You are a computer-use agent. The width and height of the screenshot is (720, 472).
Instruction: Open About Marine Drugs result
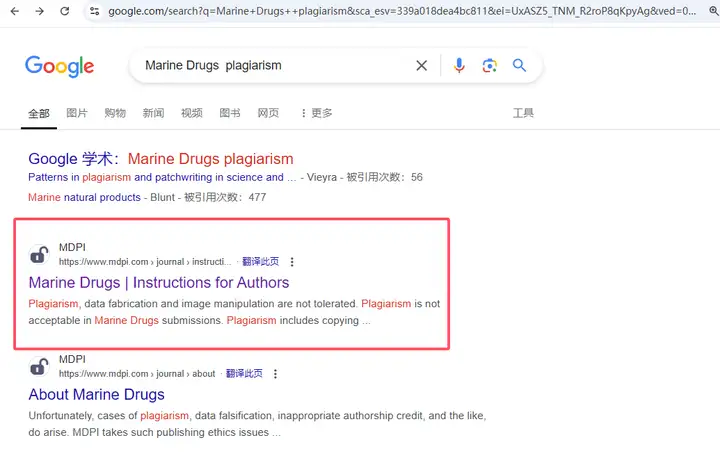click(96, 394)
